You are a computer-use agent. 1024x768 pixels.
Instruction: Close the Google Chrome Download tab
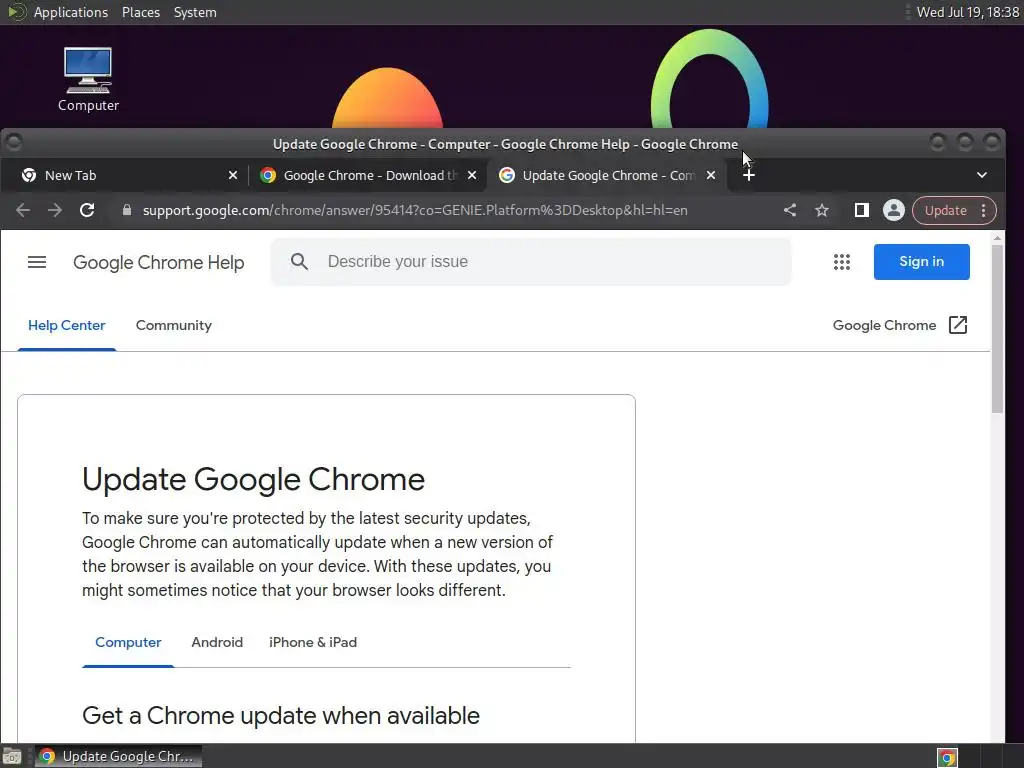point(472,175)
